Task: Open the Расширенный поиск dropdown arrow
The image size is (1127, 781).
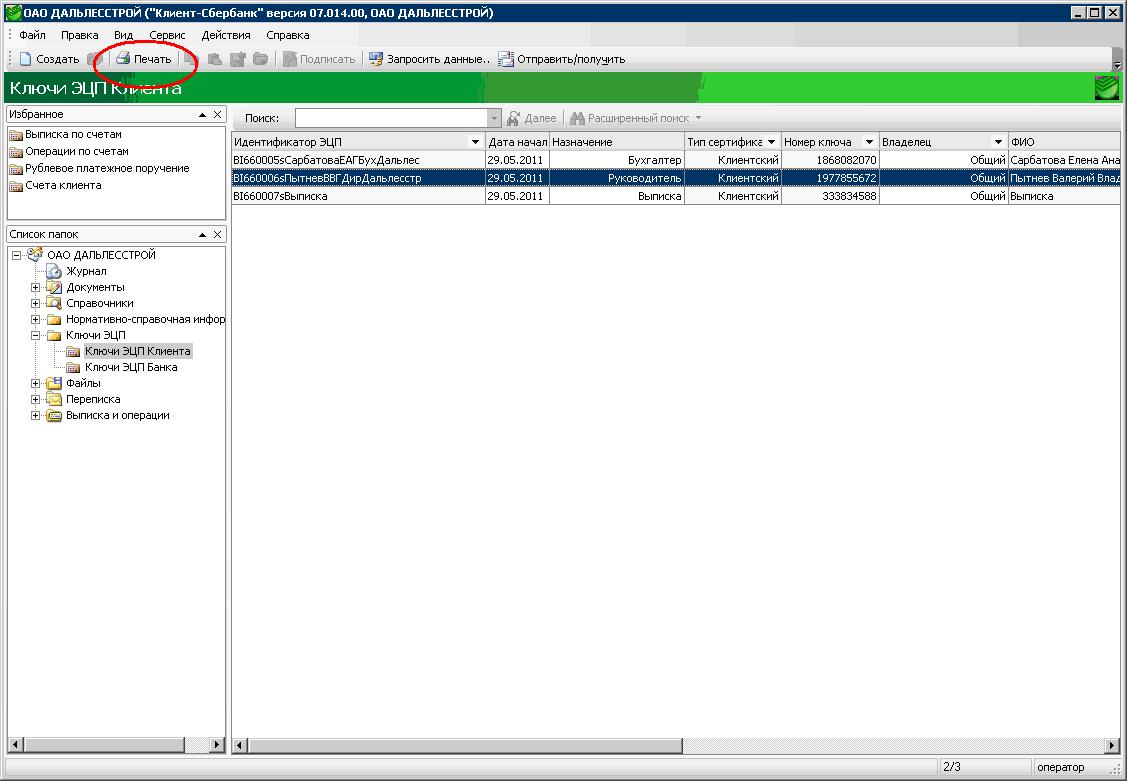Action: click(x=698, y=118)
